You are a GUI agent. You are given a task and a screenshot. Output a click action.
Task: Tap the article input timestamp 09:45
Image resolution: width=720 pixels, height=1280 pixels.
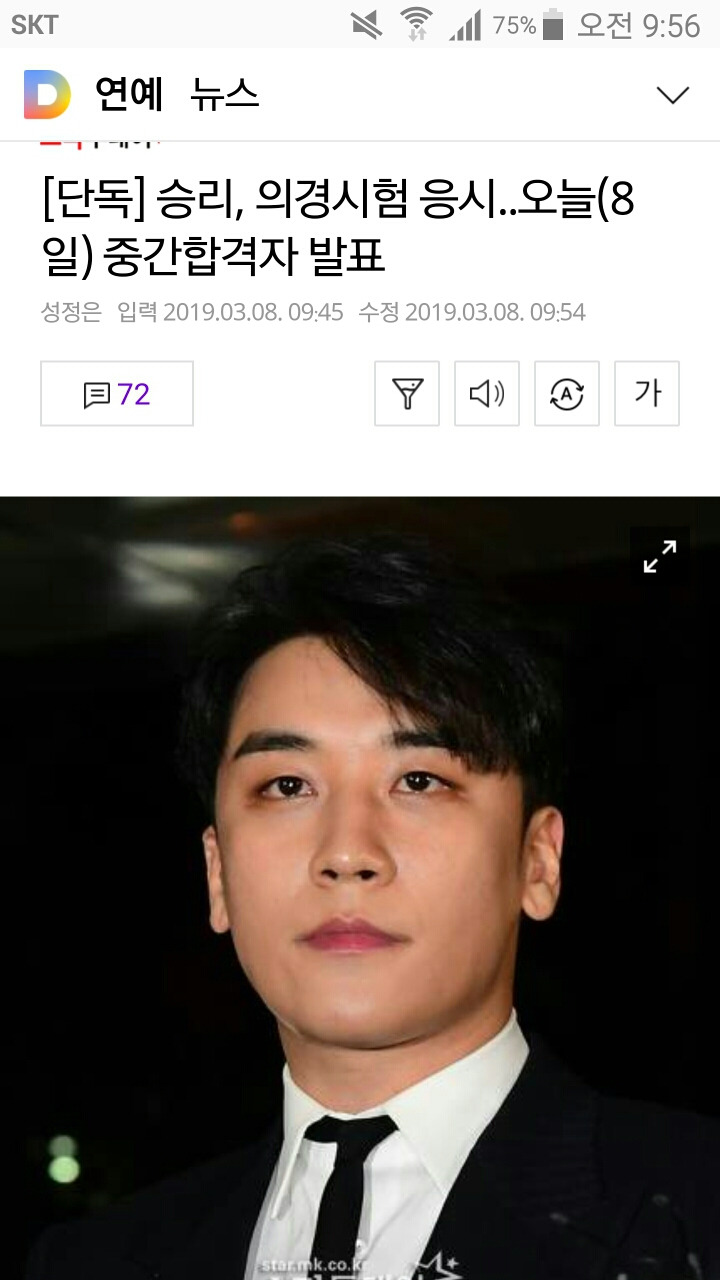tap(316, 312)
